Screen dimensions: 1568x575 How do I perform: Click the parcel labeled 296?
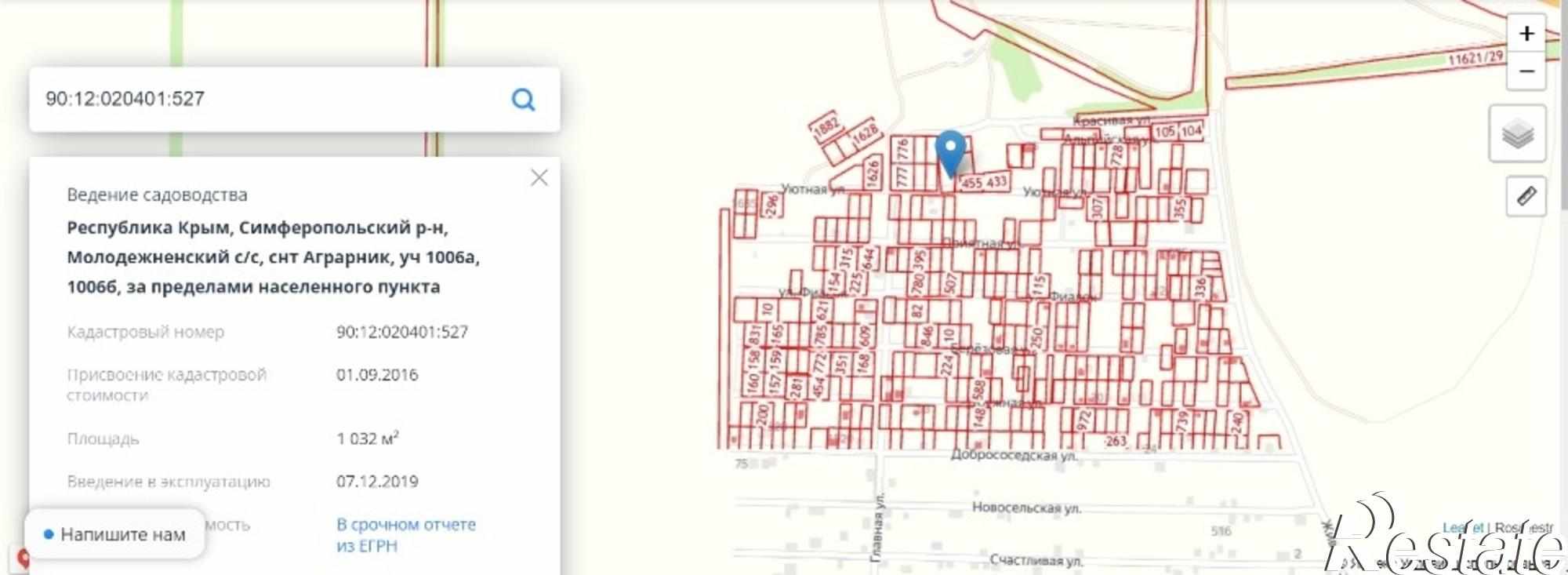771,206
